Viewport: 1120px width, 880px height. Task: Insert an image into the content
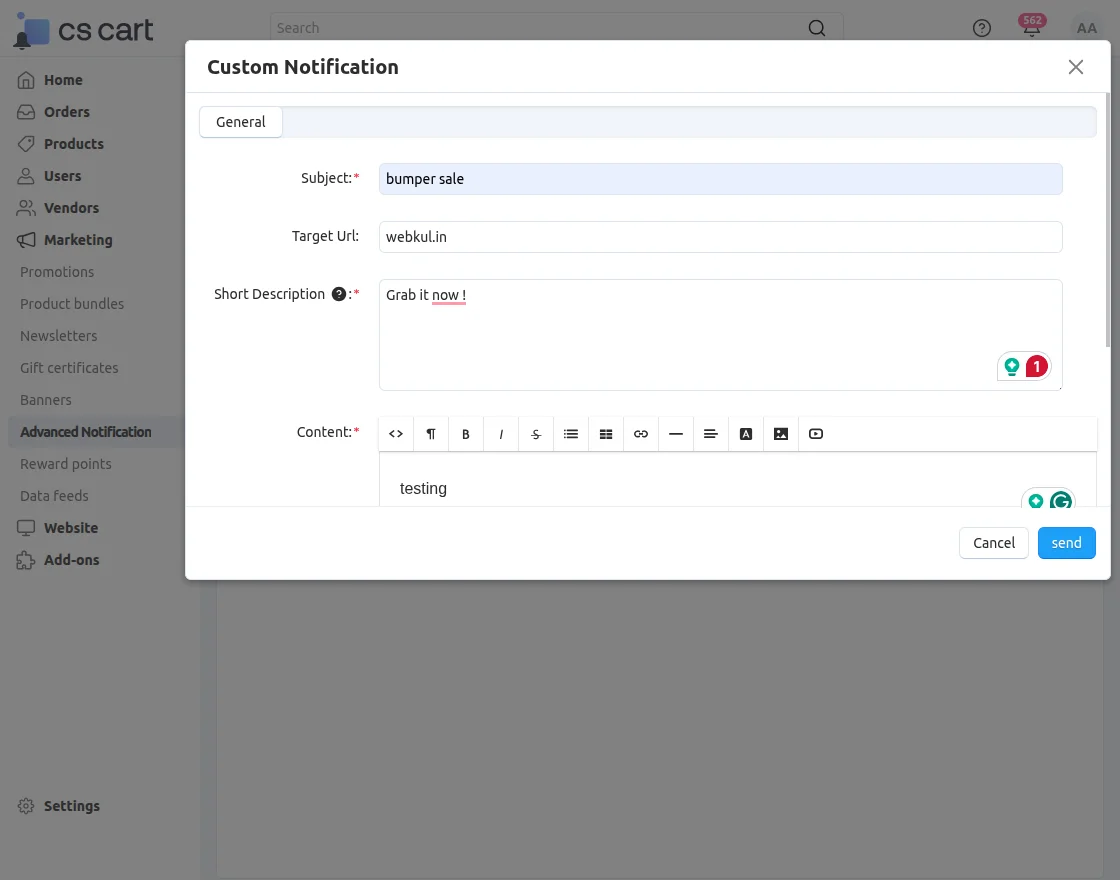pyautogui.click(x=780, y=433)
